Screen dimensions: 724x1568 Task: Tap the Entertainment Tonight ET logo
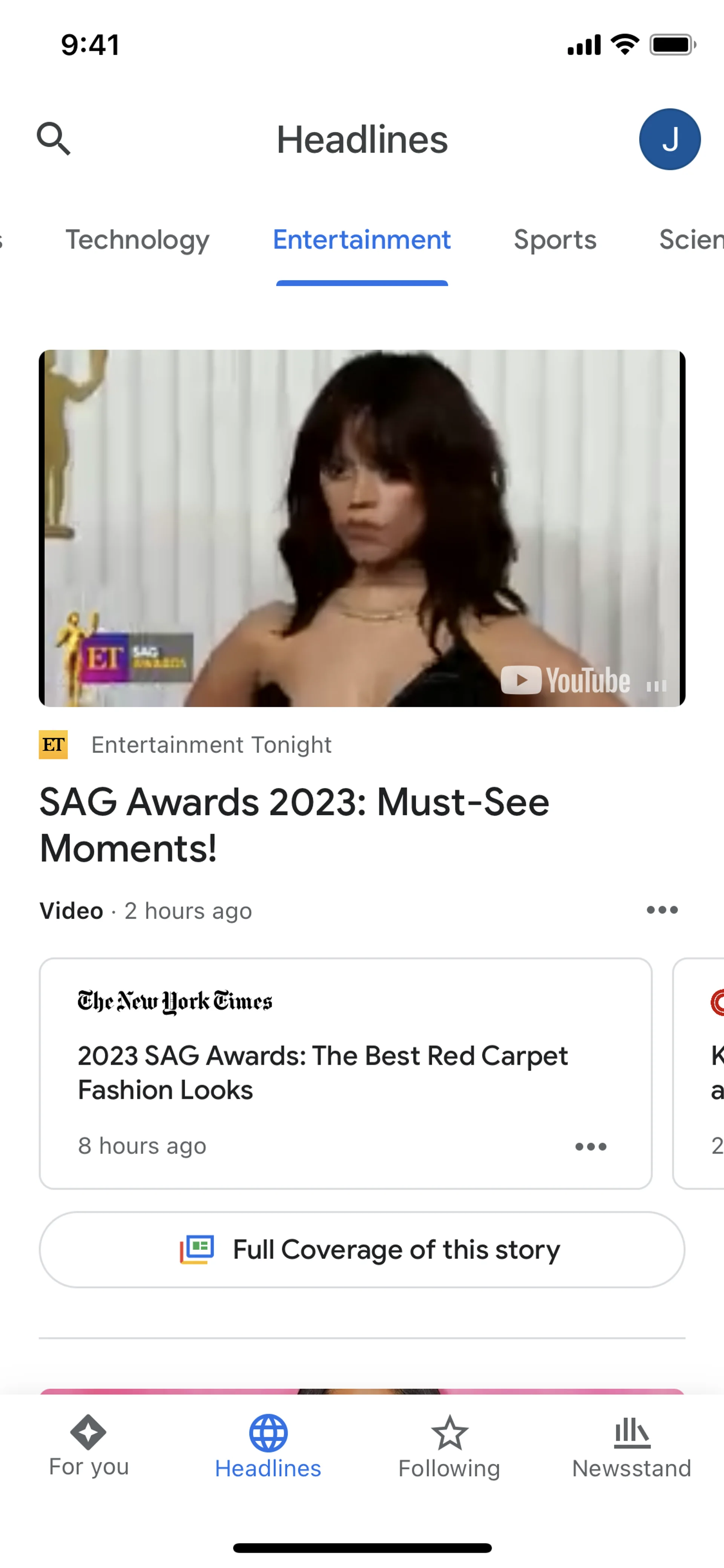pyautogui.click(x=54, y=745)
